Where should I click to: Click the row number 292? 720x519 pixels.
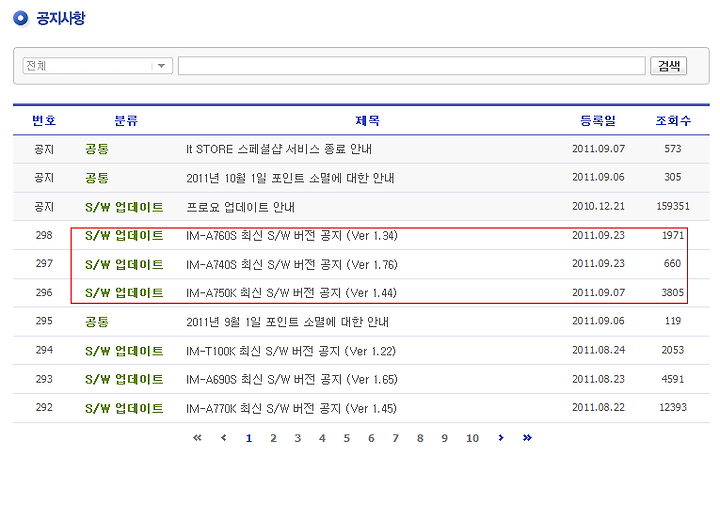tap(44, 407)
